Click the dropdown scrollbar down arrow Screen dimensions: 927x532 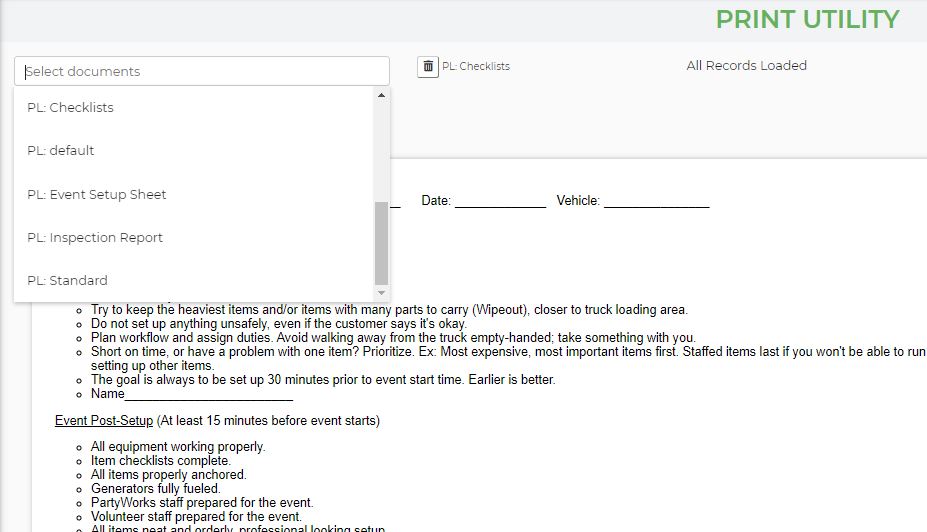pos(381,293)
